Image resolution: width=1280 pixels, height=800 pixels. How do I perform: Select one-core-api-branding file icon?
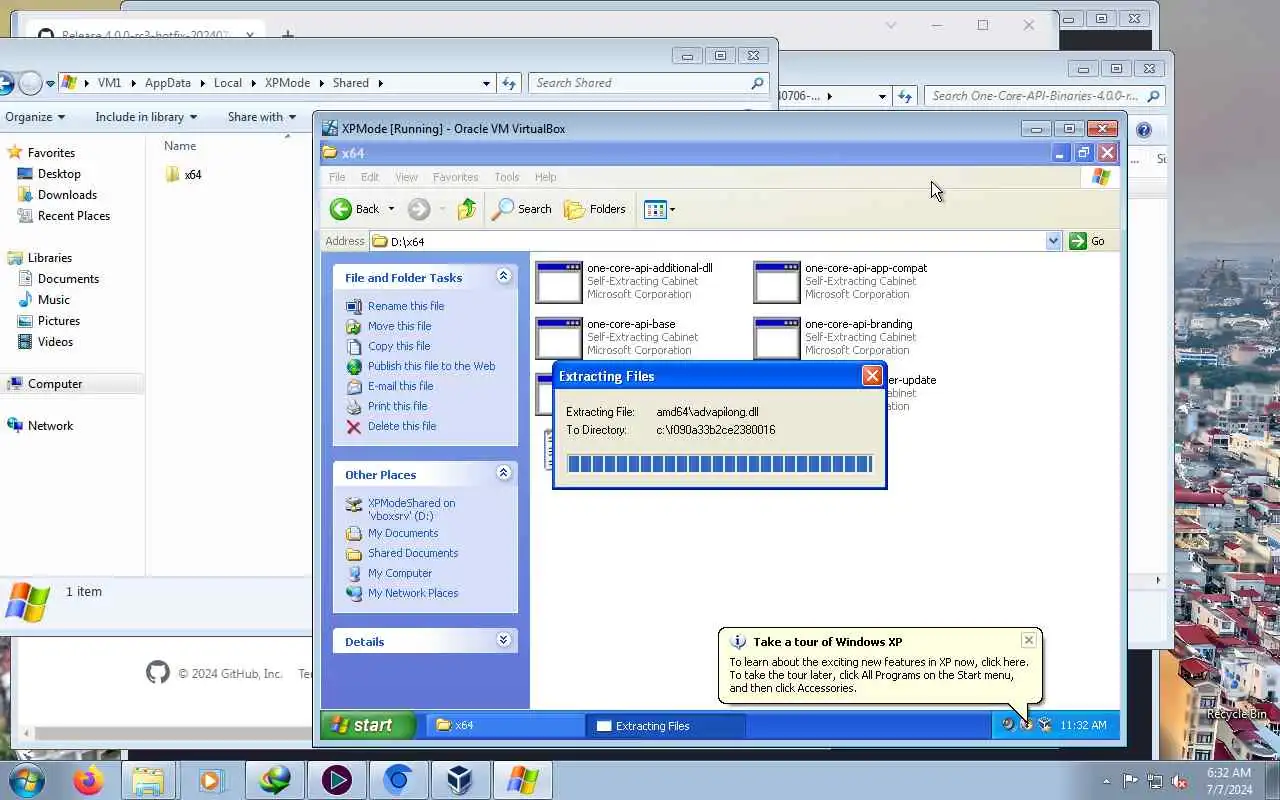click(x=777, y=338)
